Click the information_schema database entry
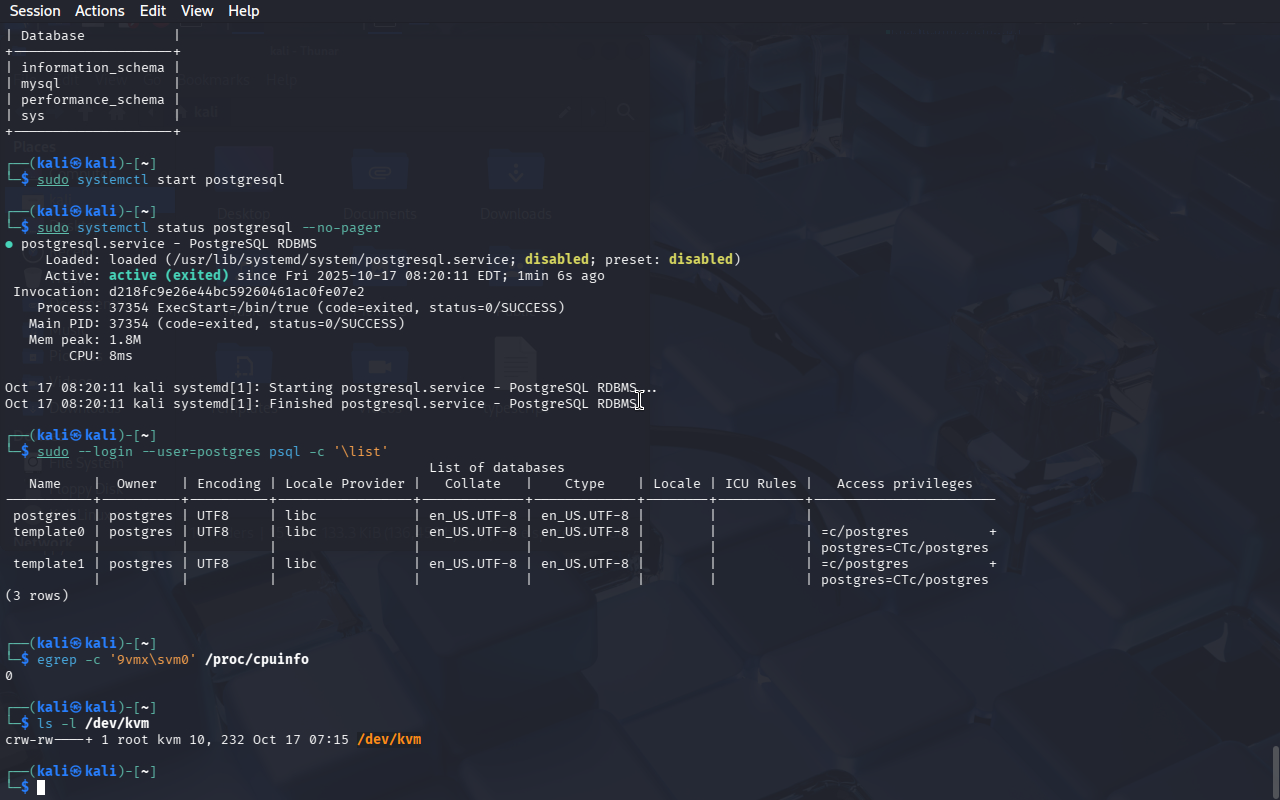1280x800 pixels. [93, 68]
